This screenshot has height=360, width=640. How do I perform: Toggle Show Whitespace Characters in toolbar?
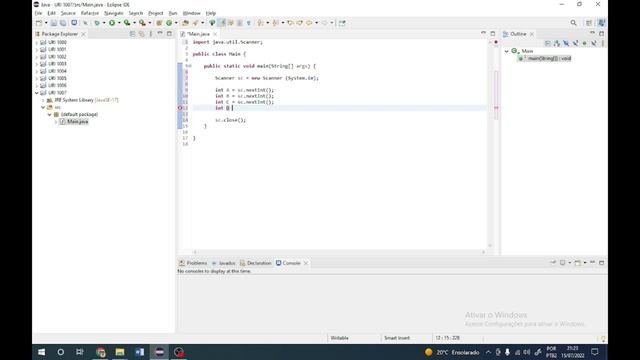(x=249, y=23)
